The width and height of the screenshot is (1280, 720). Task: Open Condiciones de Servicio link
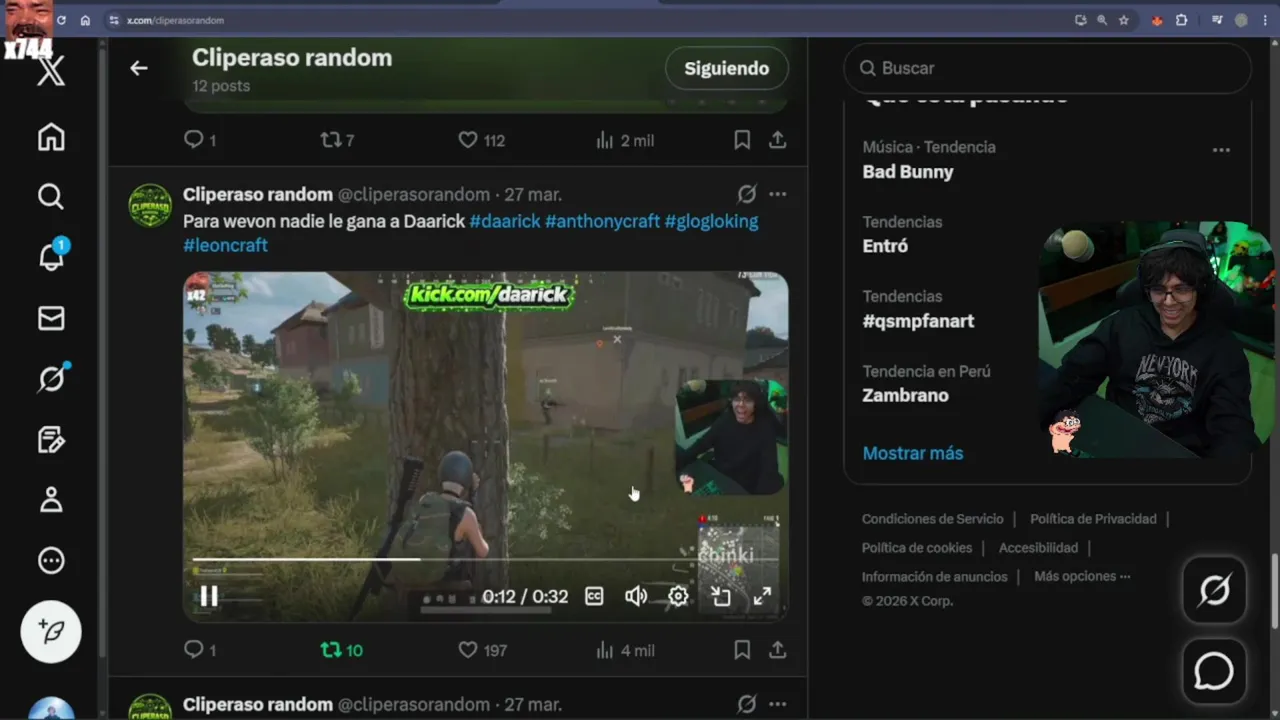[x=932, y=519]
